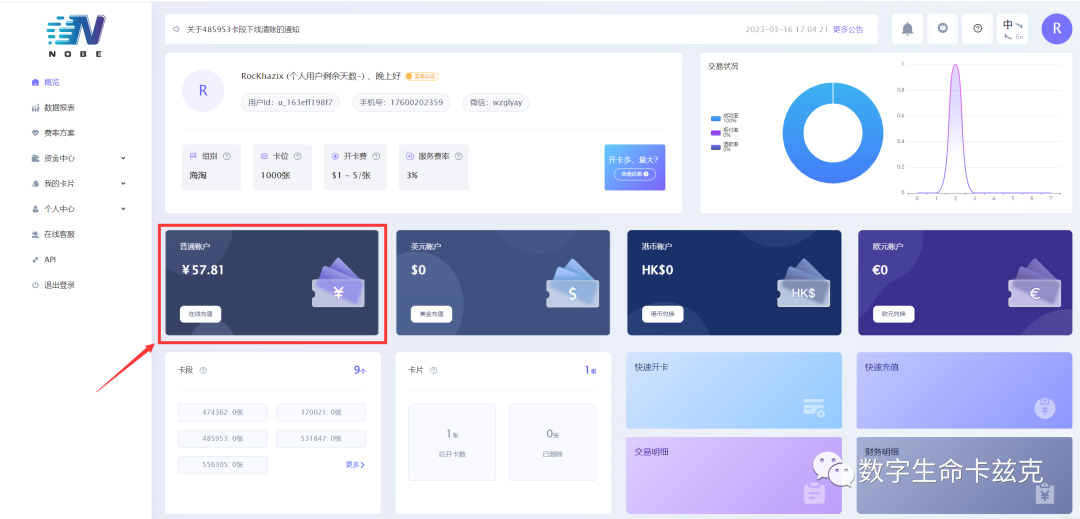This screenshot has width=1080, height=519.
Task: Click 退出登录 to log out
Action: 59,285
